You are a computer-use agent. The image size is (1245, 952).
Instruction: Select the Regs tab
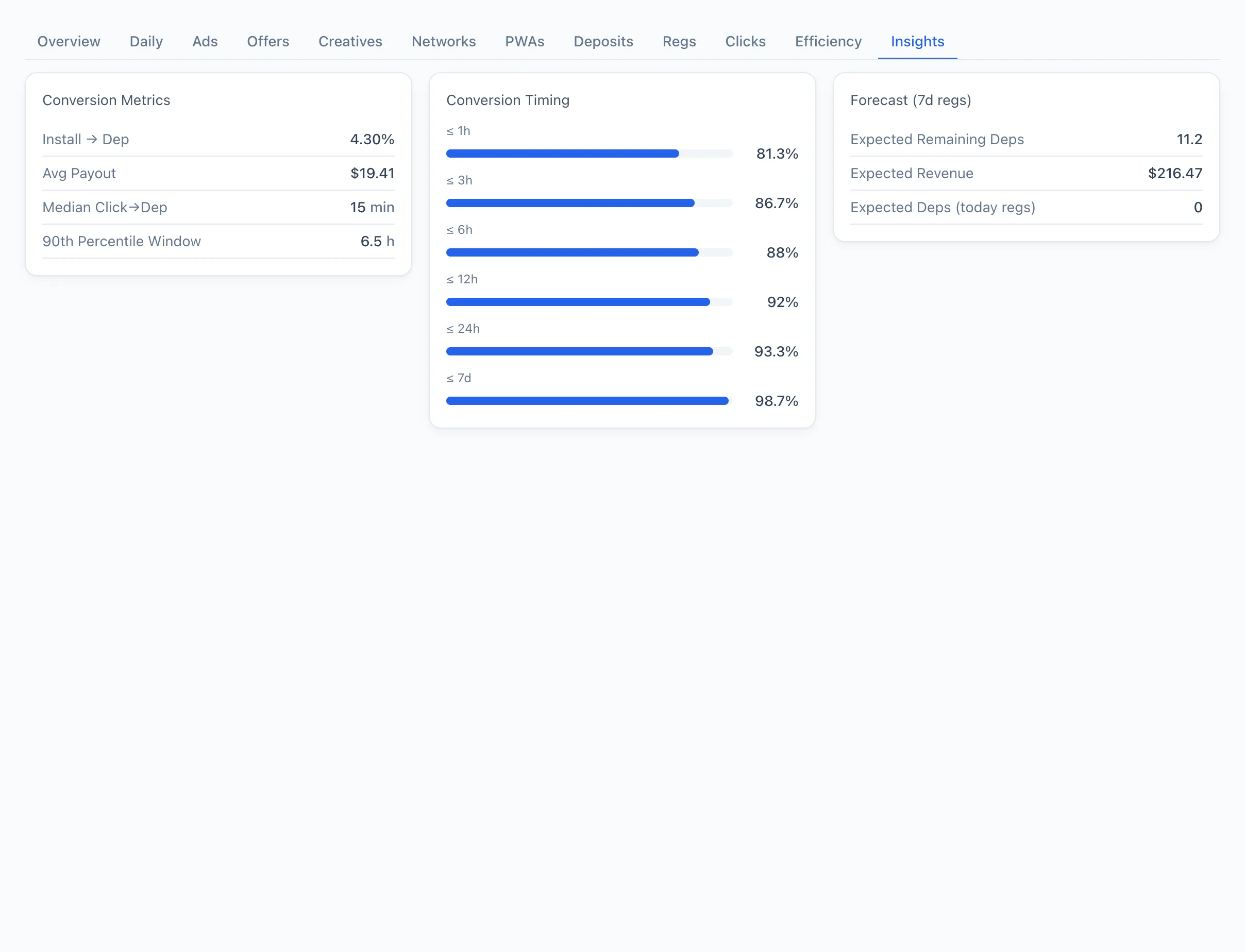point(680,41)
